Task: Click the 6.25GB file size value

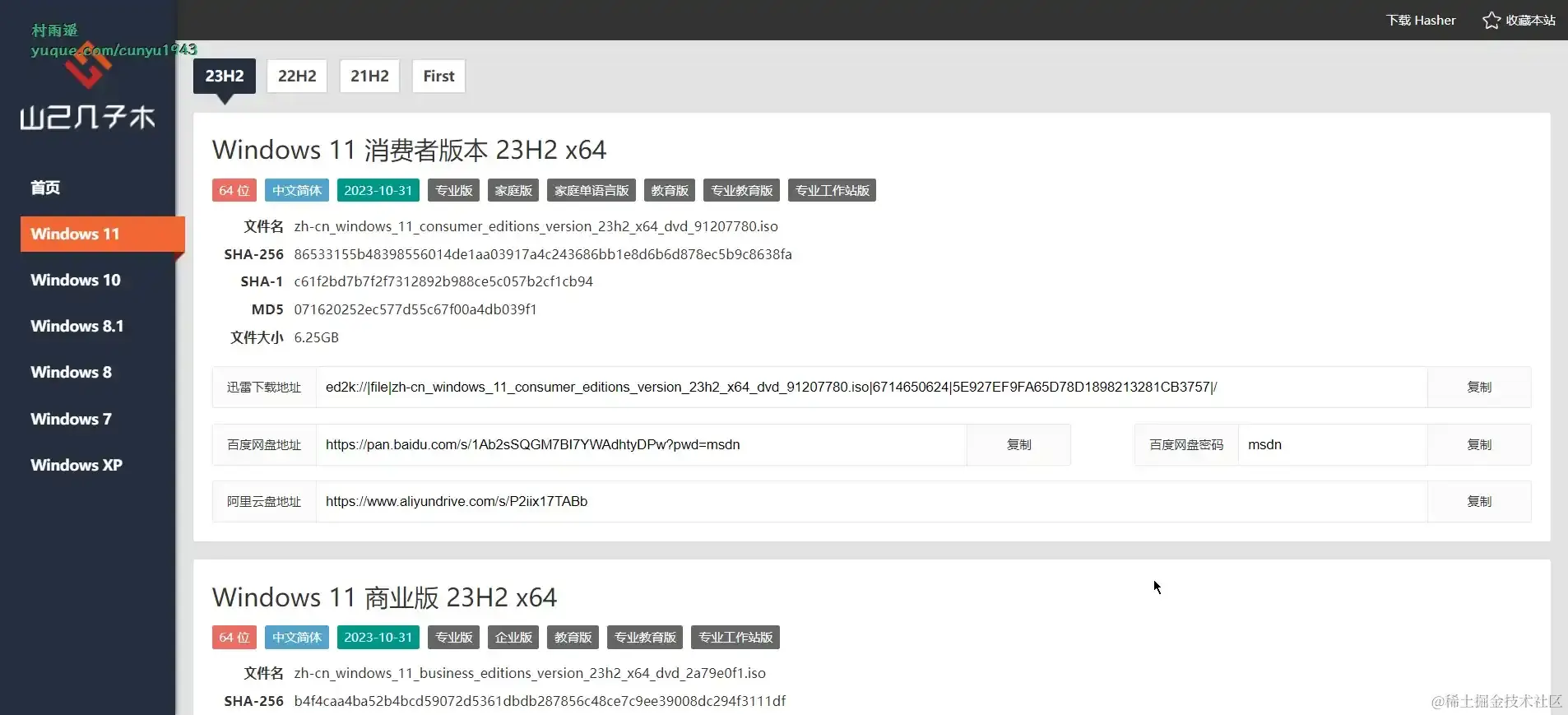Action: (x=317, y=337)
